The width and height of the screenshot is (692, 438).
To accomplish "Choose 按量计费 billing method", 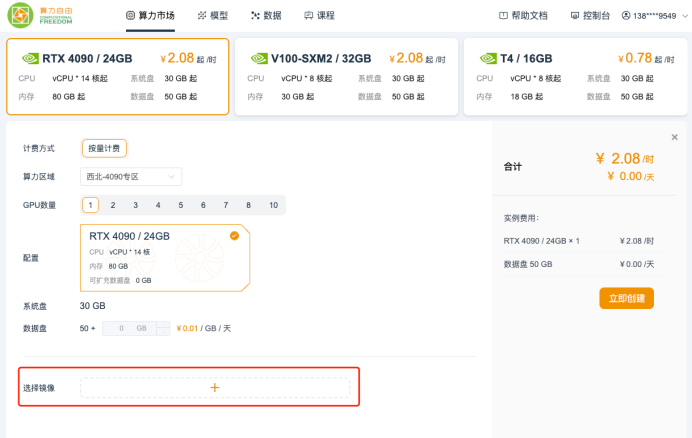I will coord(104,148).
